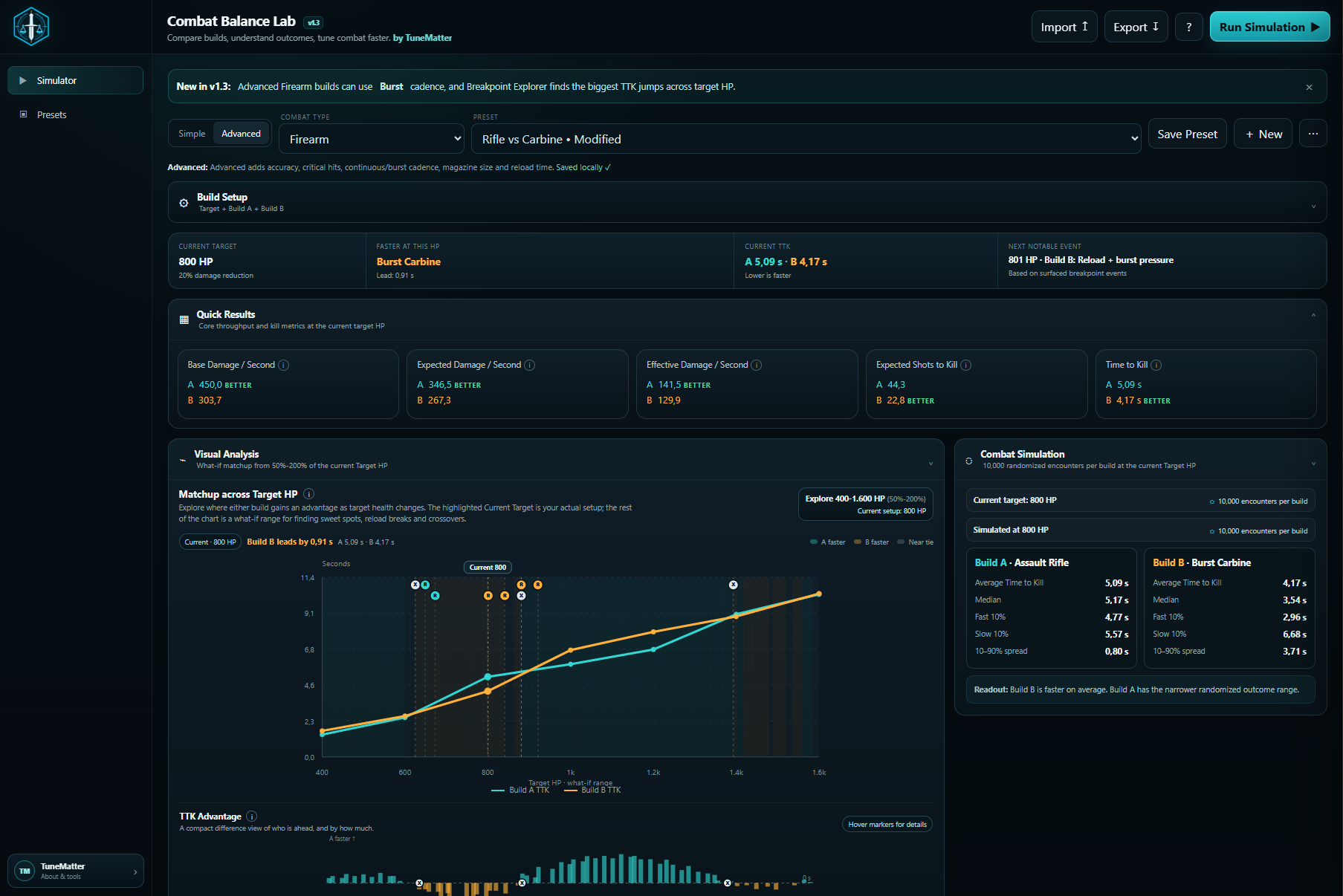Open the three-dots more options menu
Viewport: 1343px width, 896px height.
point(1313,134)
